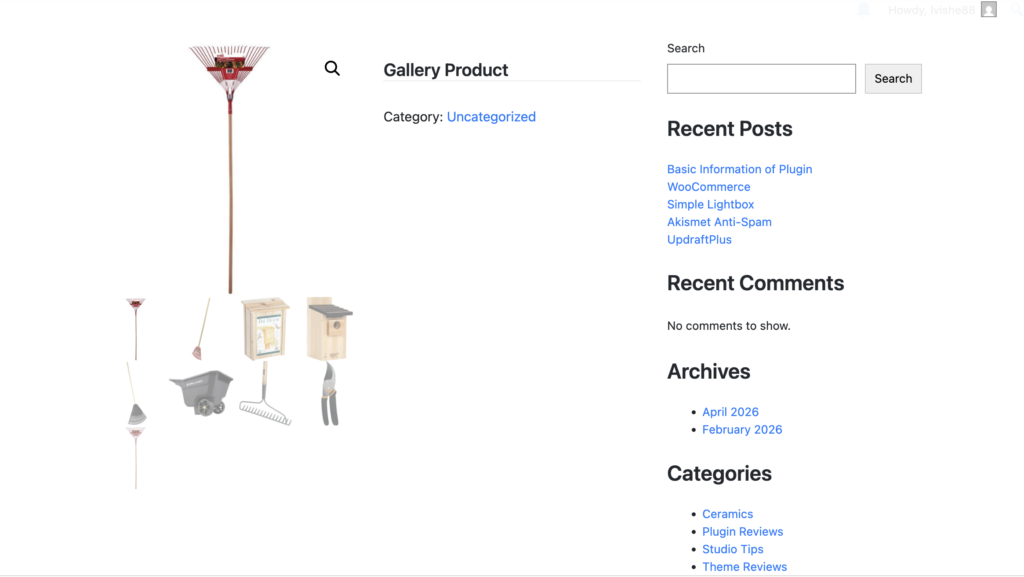
Task: Click the user avatar icon in admin bar
Action: point(988,10)
